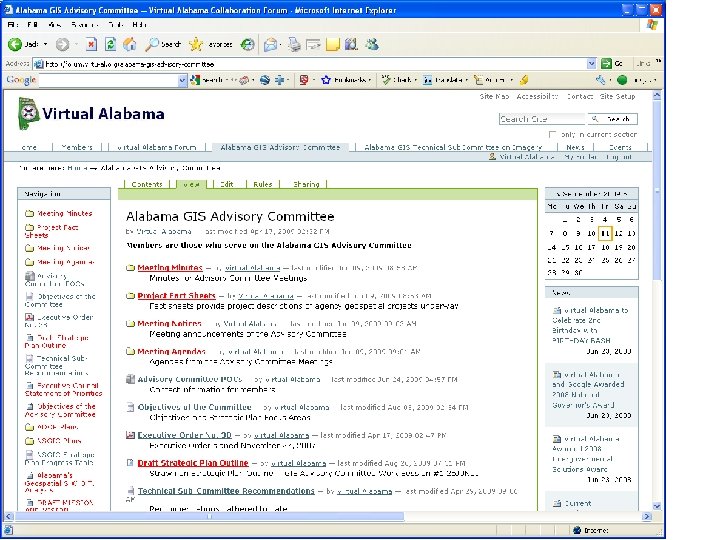Open the Bookmarks dropdown arrow in Google toolbar
Screen dimensions: 720x540
click(x=370, y=80)
